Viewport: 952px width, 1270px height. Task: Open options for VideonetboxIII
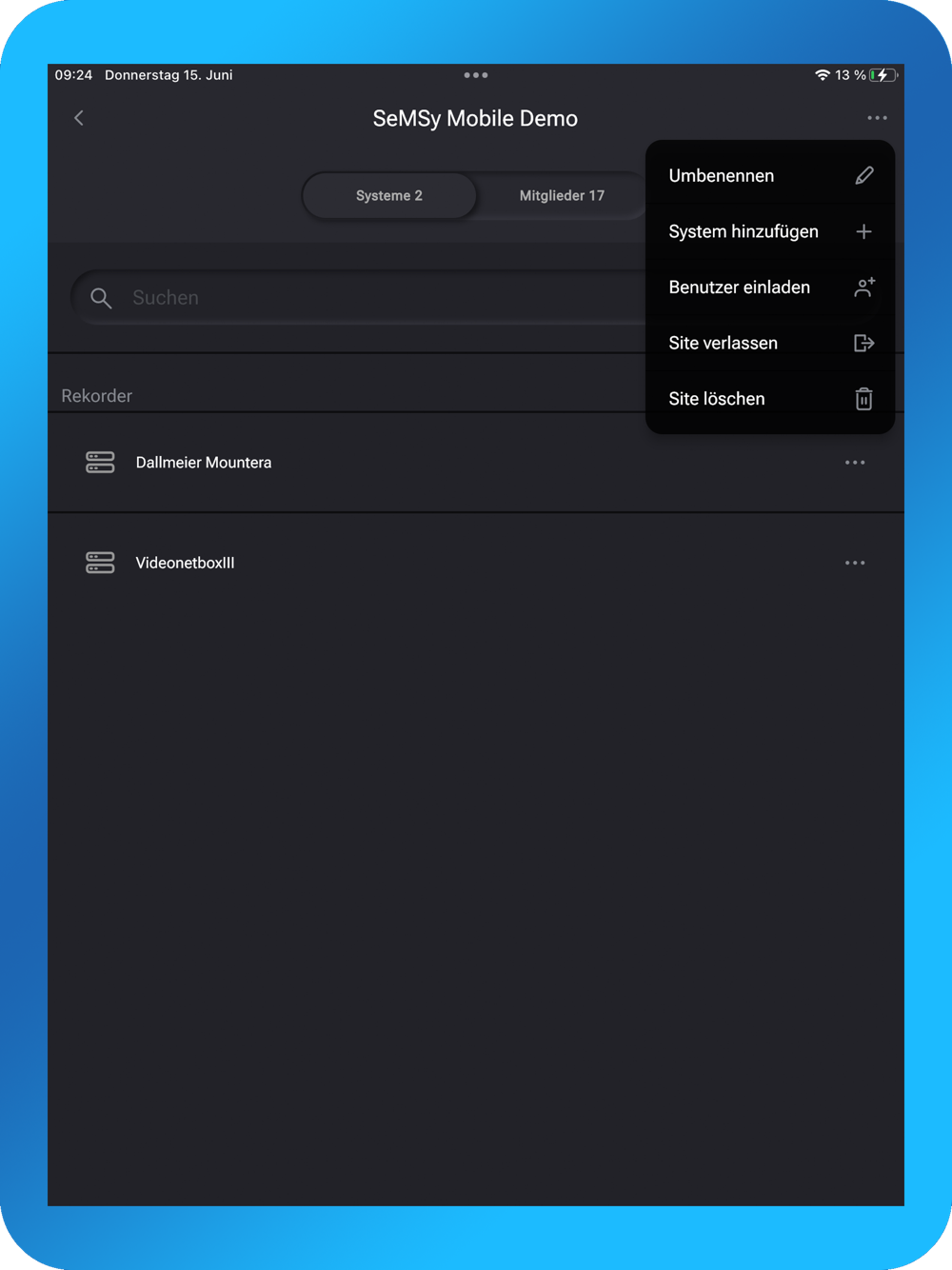coord(855,563)
